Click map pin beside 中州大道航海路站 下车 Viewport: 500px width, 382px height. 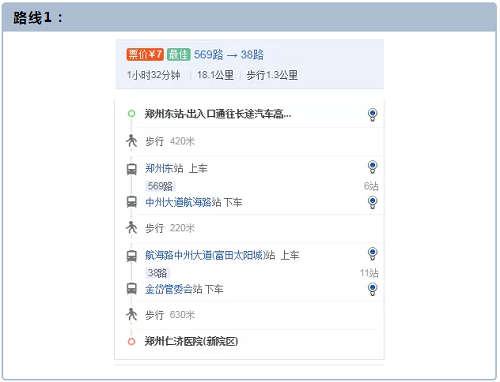point(372,202)
